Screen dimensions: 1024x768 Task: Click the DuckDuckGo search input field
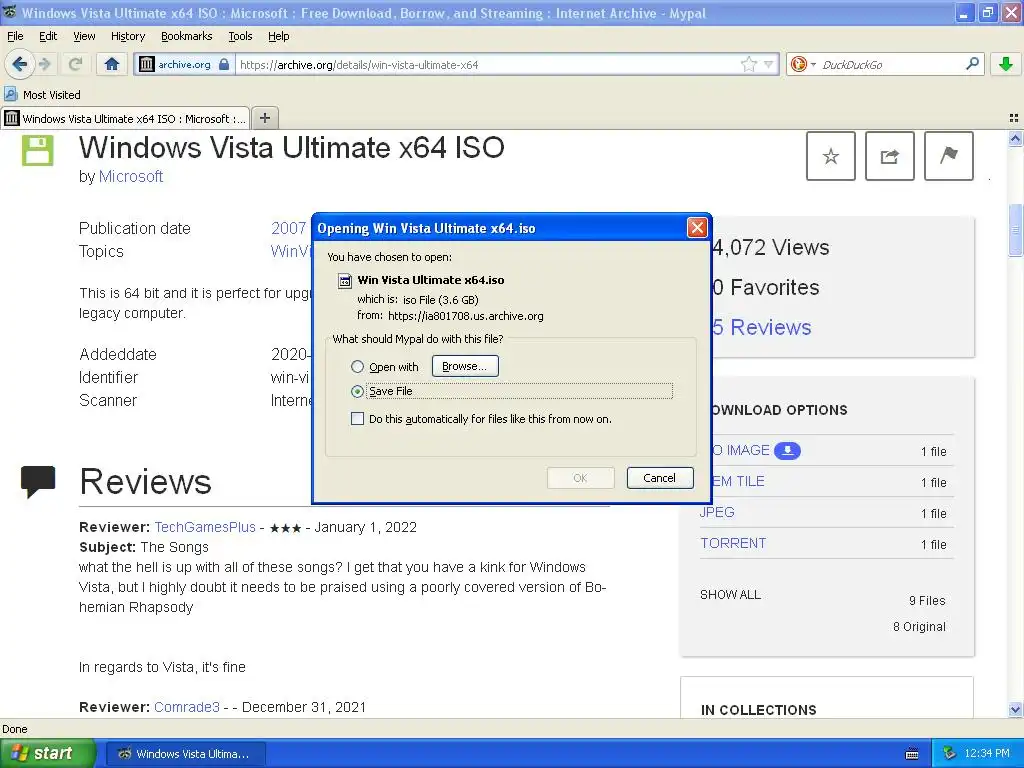click(x=889, y=64)
